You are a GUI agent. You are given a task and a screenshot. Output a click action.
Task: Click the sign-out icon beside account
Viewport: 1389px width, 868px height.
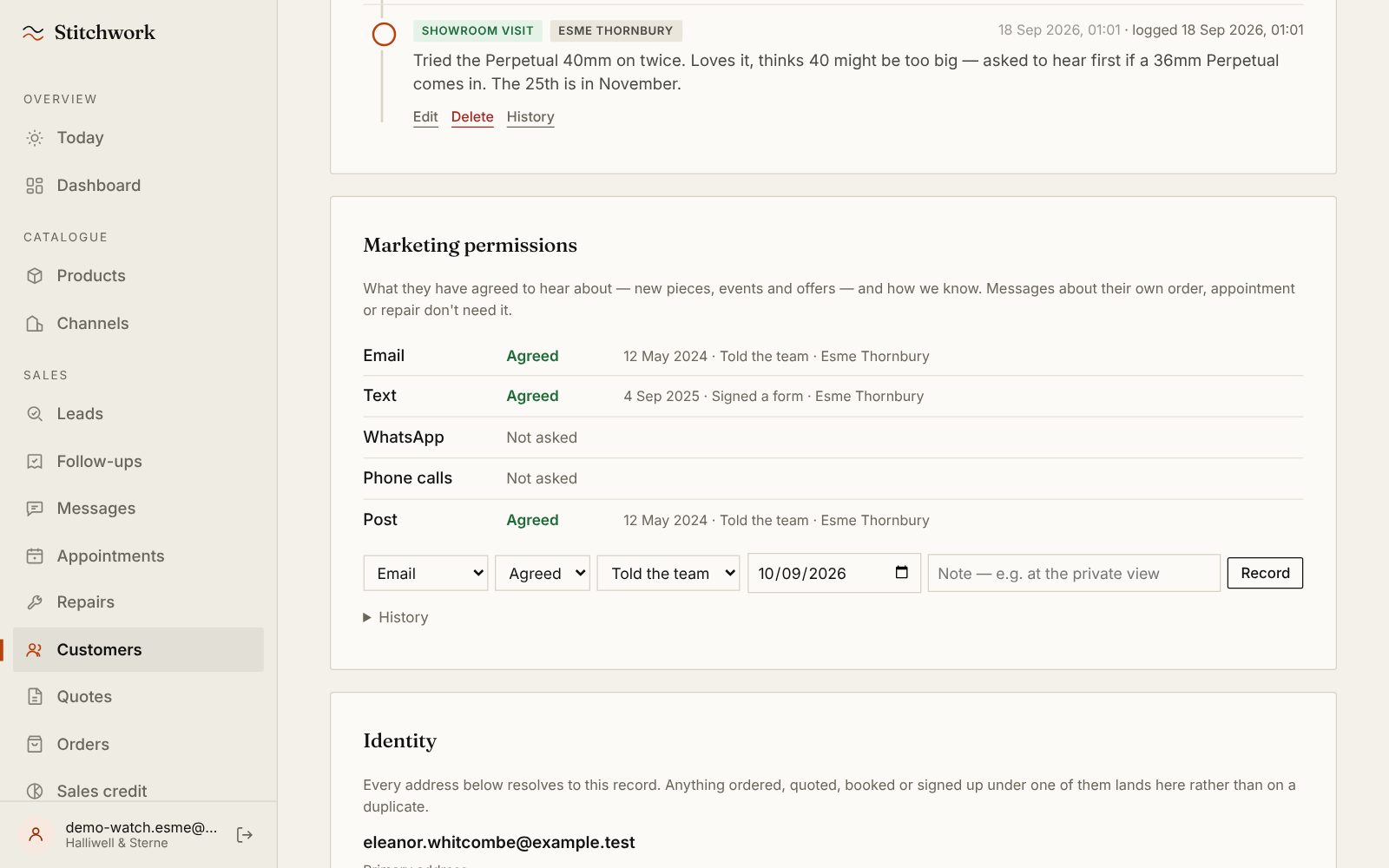tap(245, 835)
